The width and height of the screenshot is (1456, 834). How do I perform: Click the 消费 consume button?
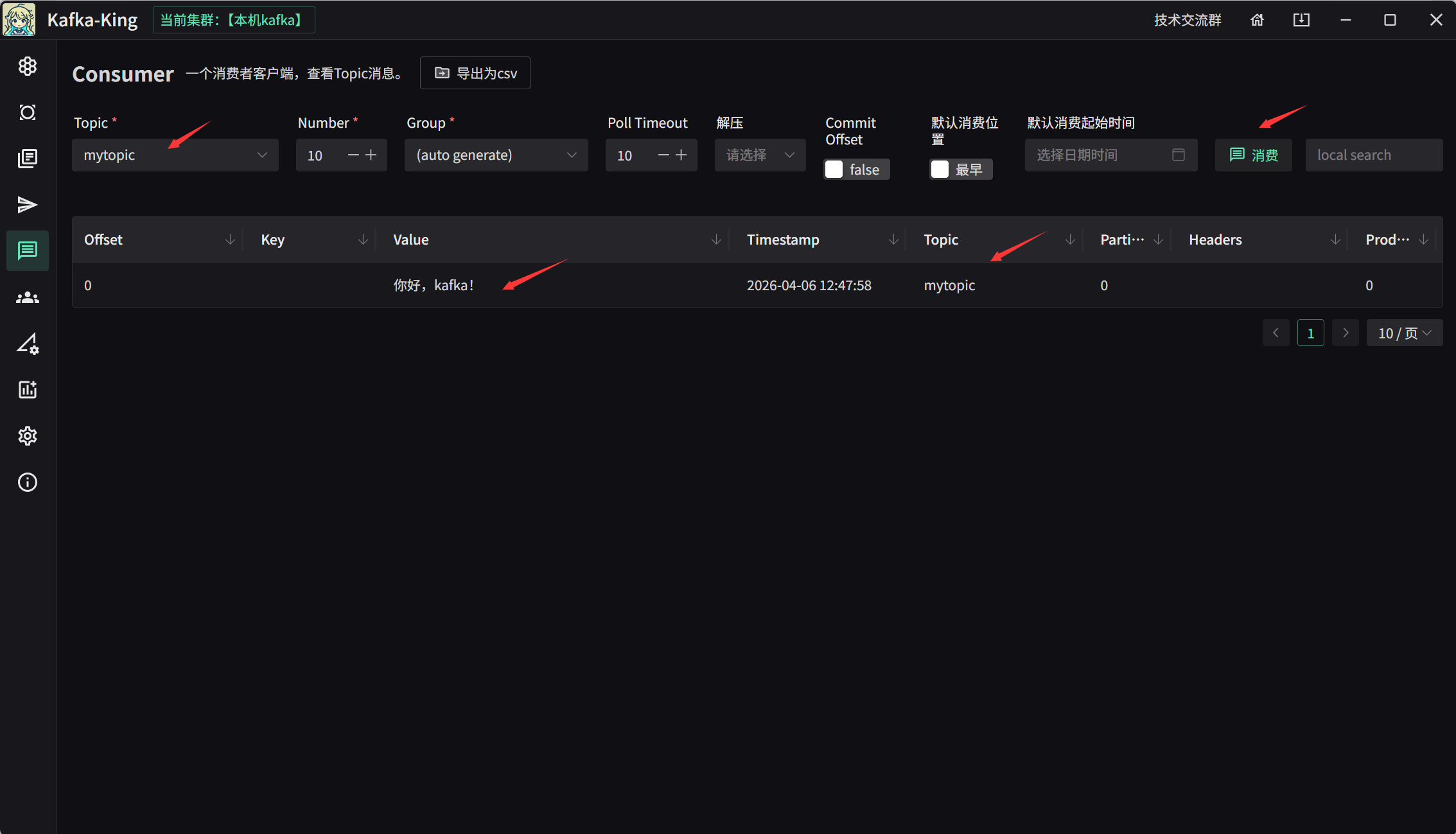pyautogui.click(x=1253, y=155)
